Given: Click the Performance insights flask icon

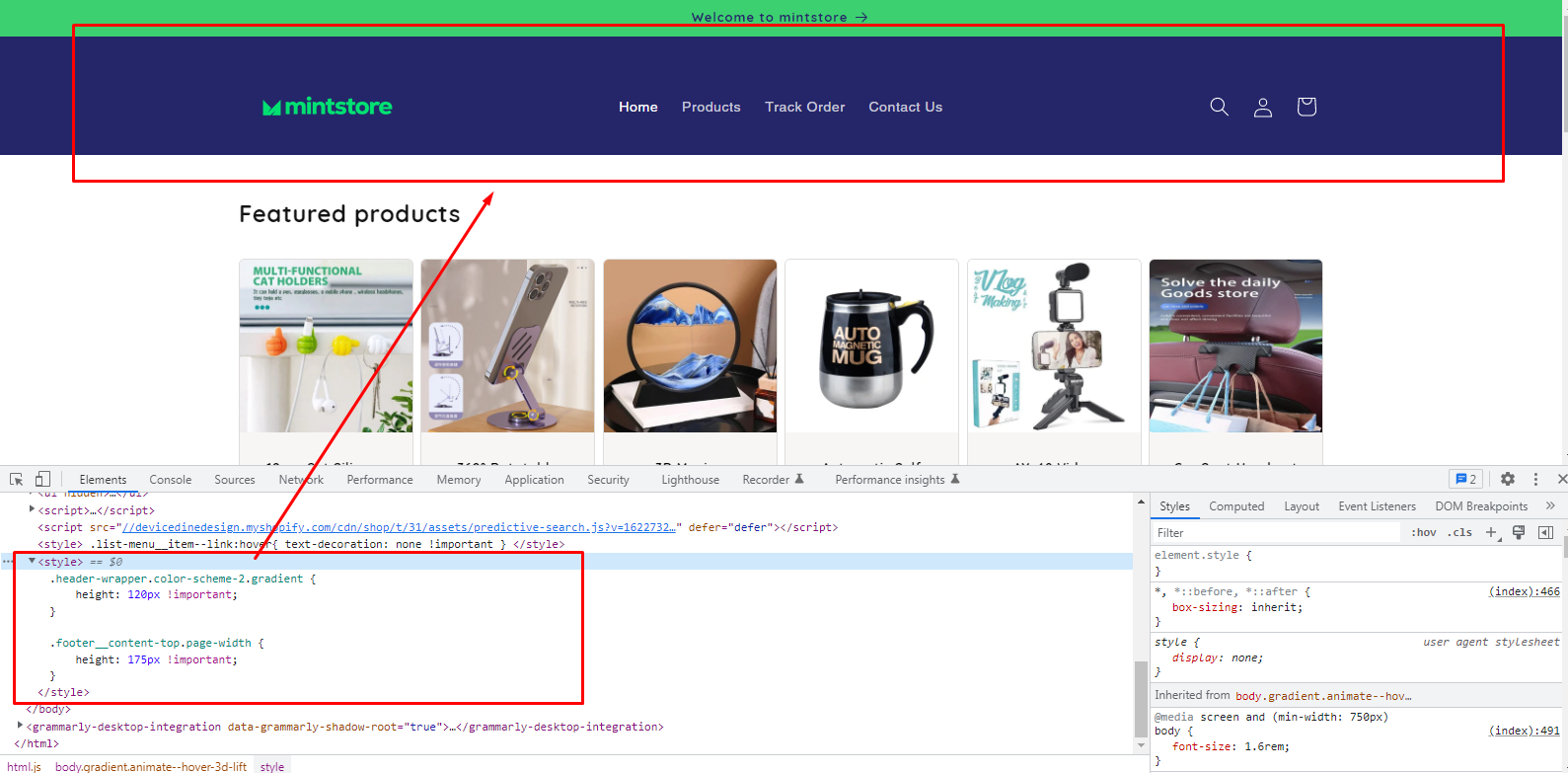Looking at the screenshot, I should (x=954, y=479).
